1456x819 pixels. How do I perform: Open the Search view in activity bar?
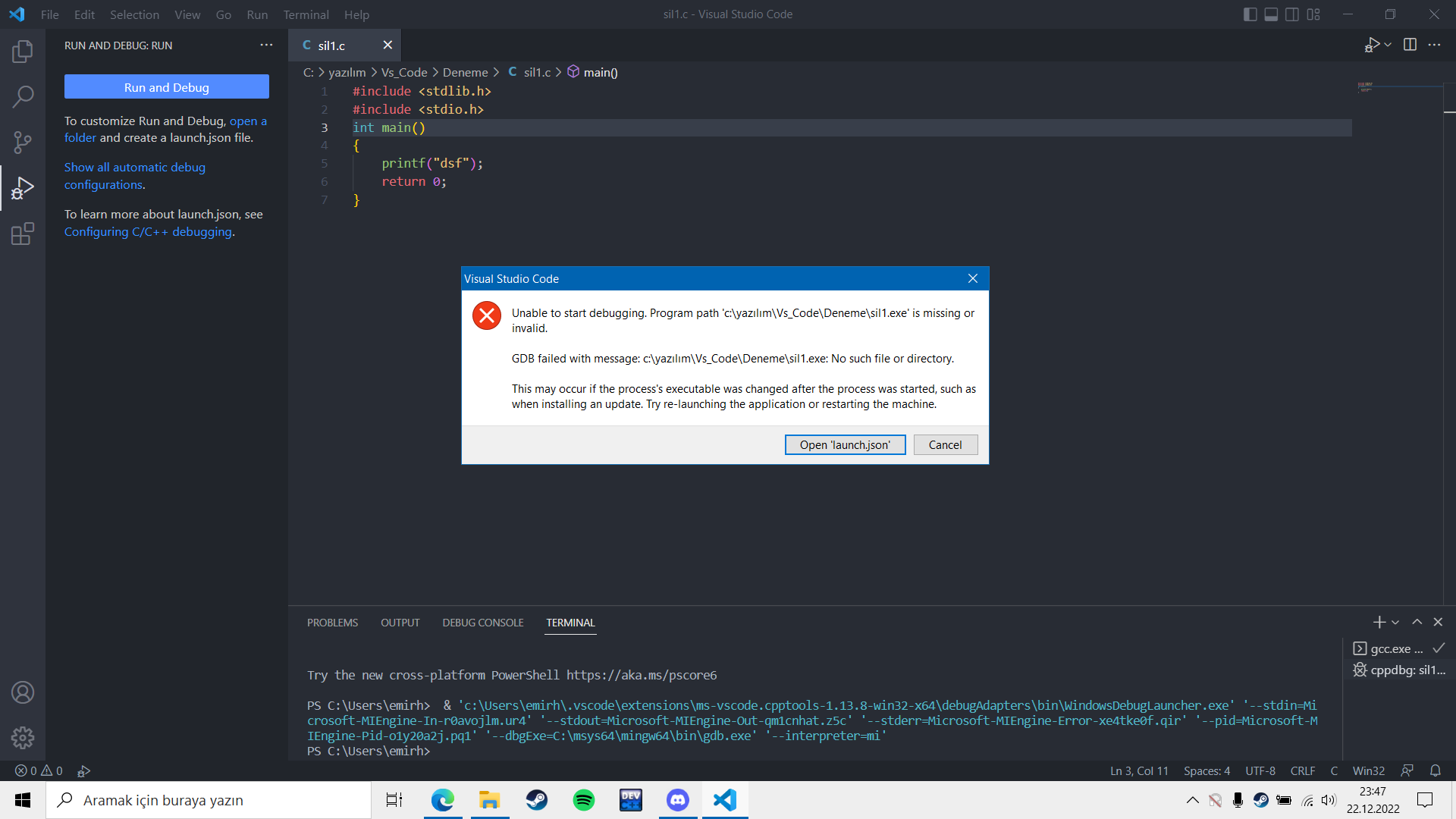pos(23,96)
